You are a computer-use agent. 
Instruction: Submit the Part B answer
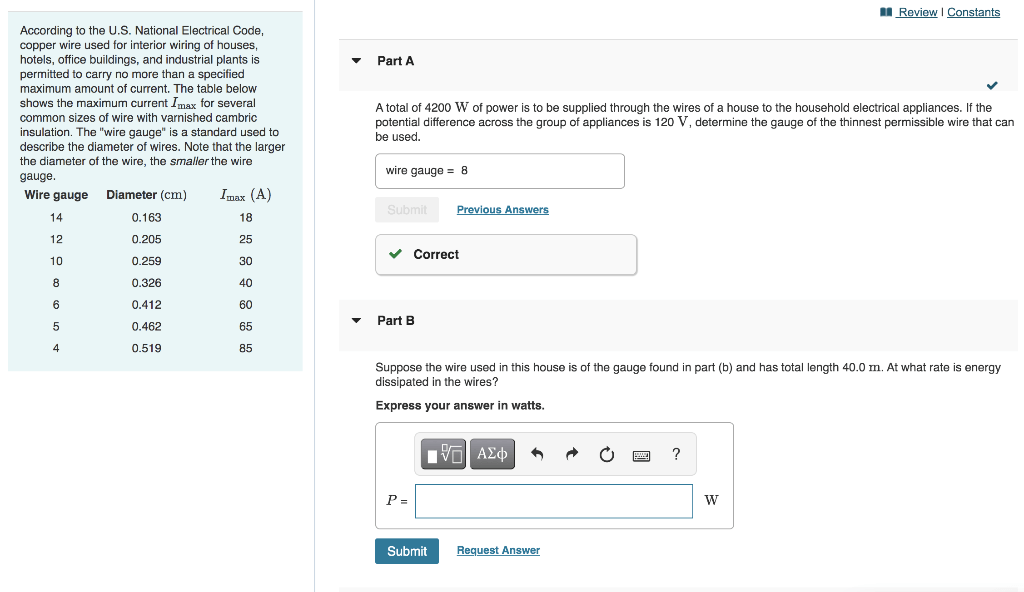(407, 551)
